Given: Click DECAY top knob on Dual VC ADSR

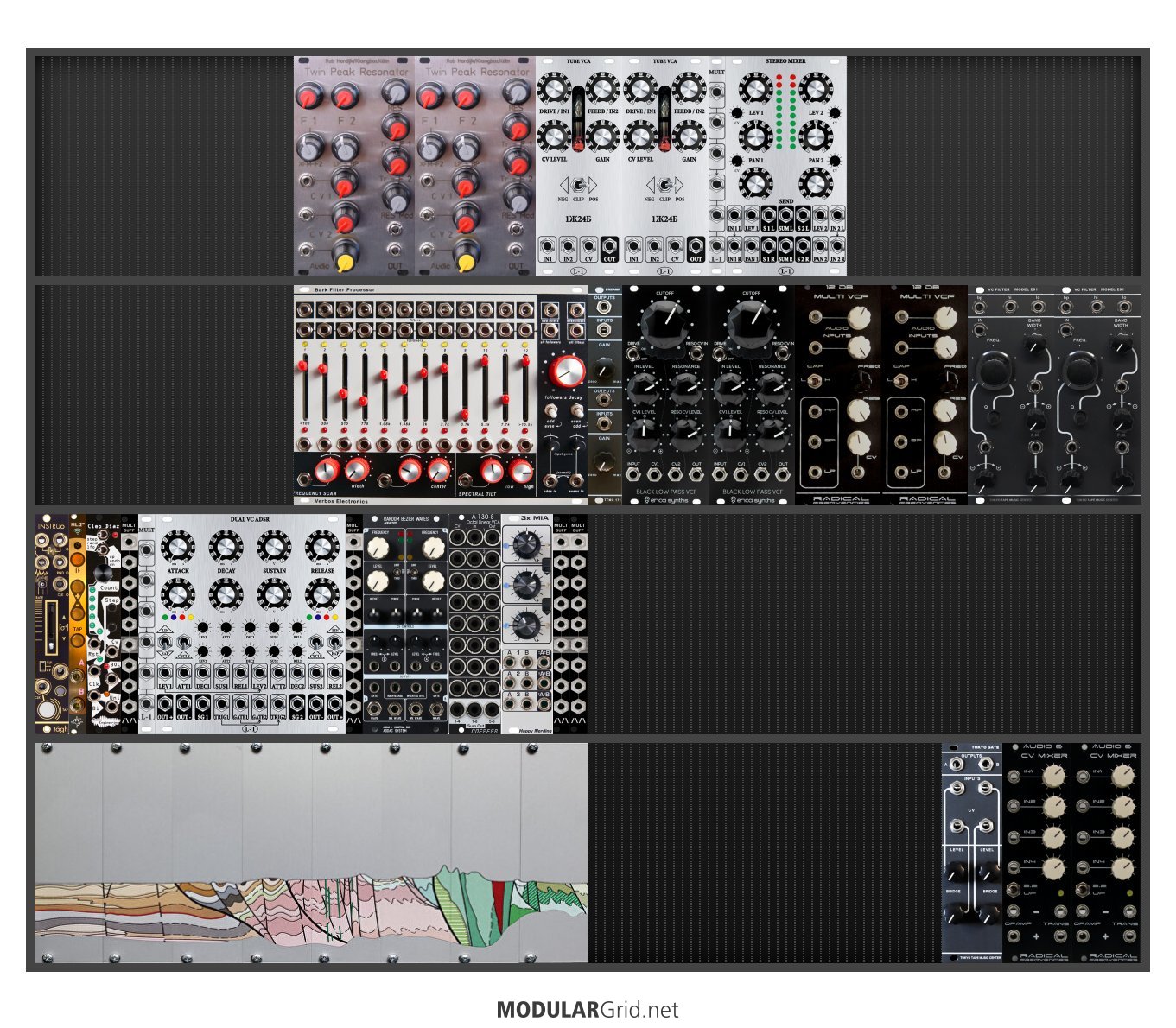Looking at the screenshot, I should coord(226,548).
